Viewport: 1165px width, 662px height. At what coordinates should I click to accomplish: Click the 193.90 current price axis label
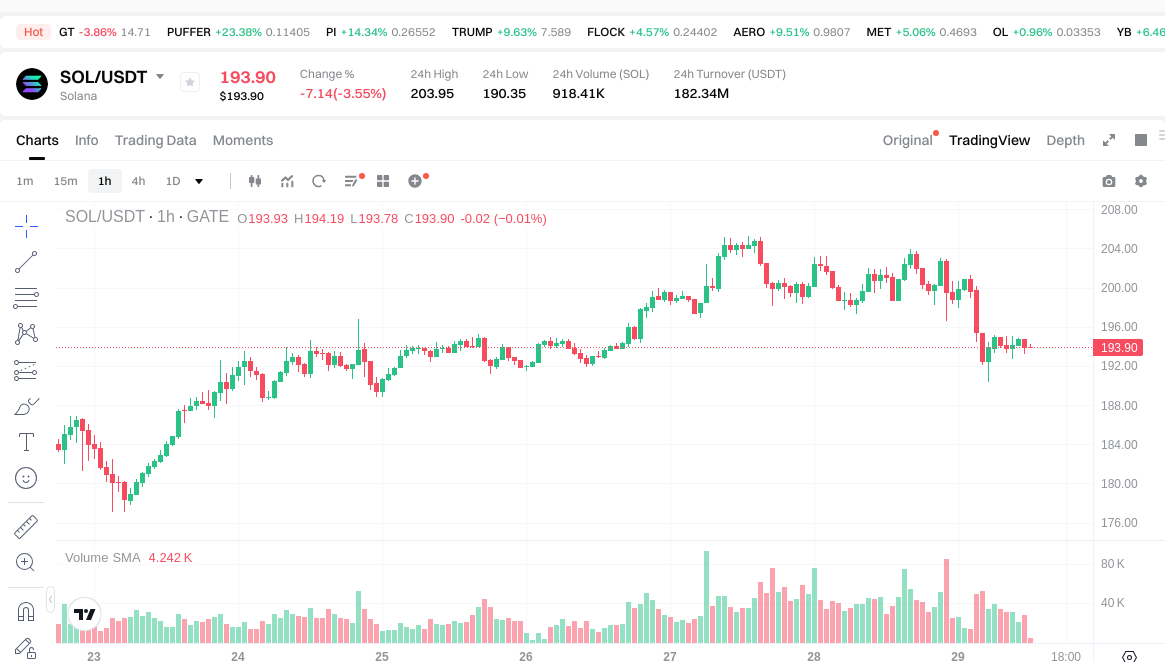pyautogui.click(x=1118, y=348)
